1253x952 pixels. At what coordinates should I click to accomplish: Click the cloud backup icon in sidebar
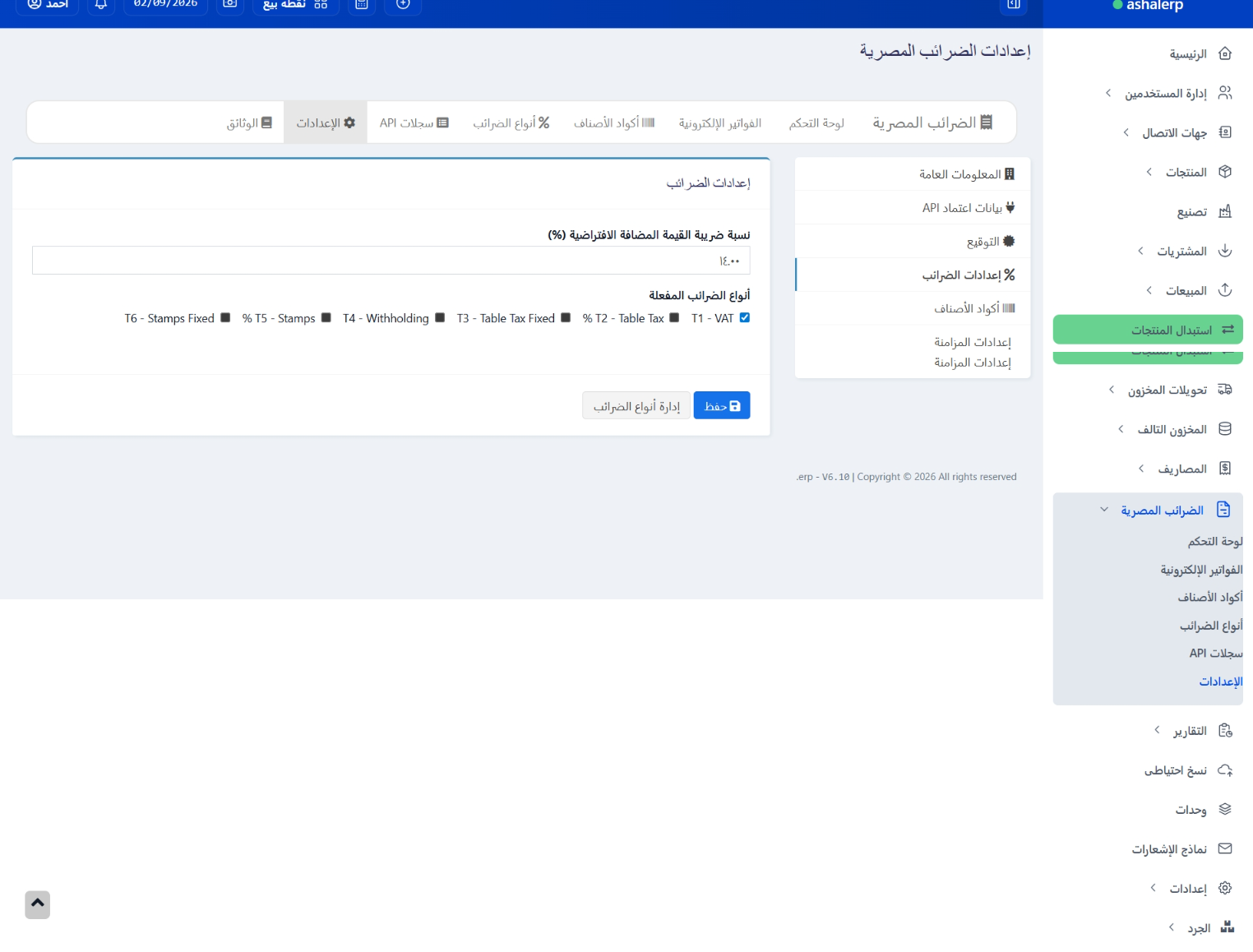[x=1224, y=770]
